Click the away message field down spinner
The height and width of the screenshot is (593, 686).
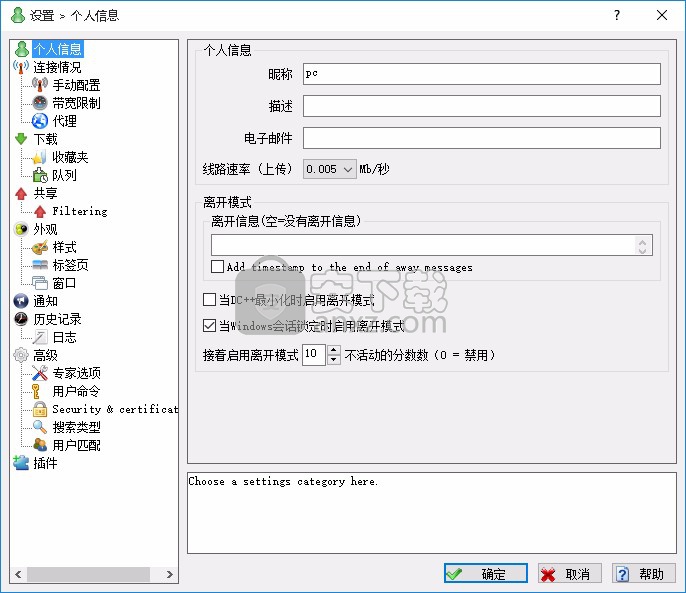(642, 250)
